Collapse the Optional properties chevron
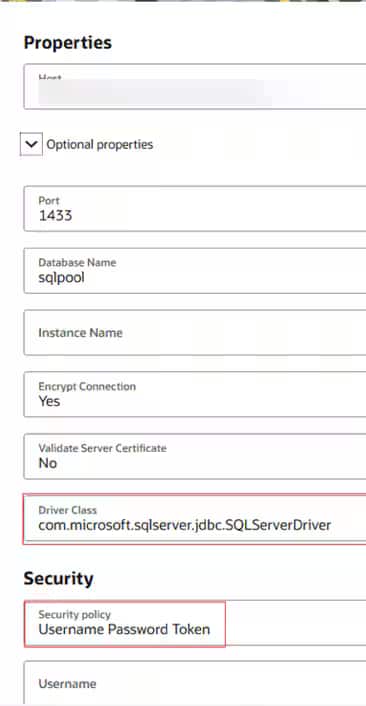This screenshot has width=366, height=706. coord(31,144)
